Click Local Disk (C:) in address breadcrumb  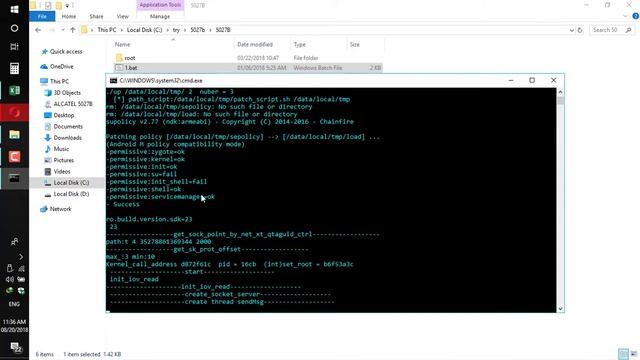click(x=144, y=30)
